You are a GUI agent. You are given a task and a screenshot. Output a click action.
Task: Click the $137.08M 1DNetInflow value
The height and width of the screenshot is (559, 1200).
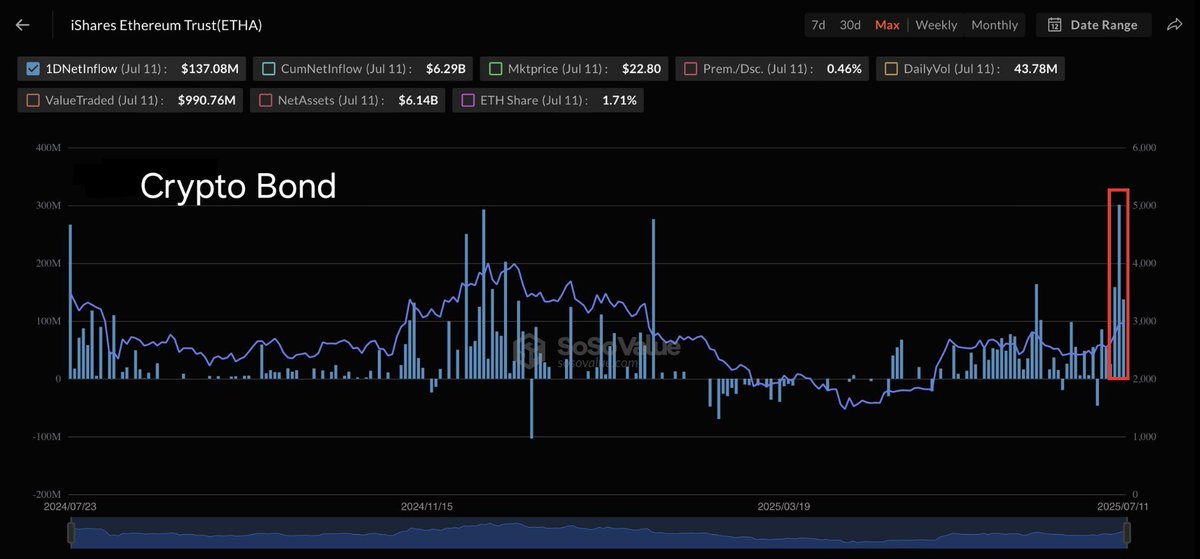209,69
